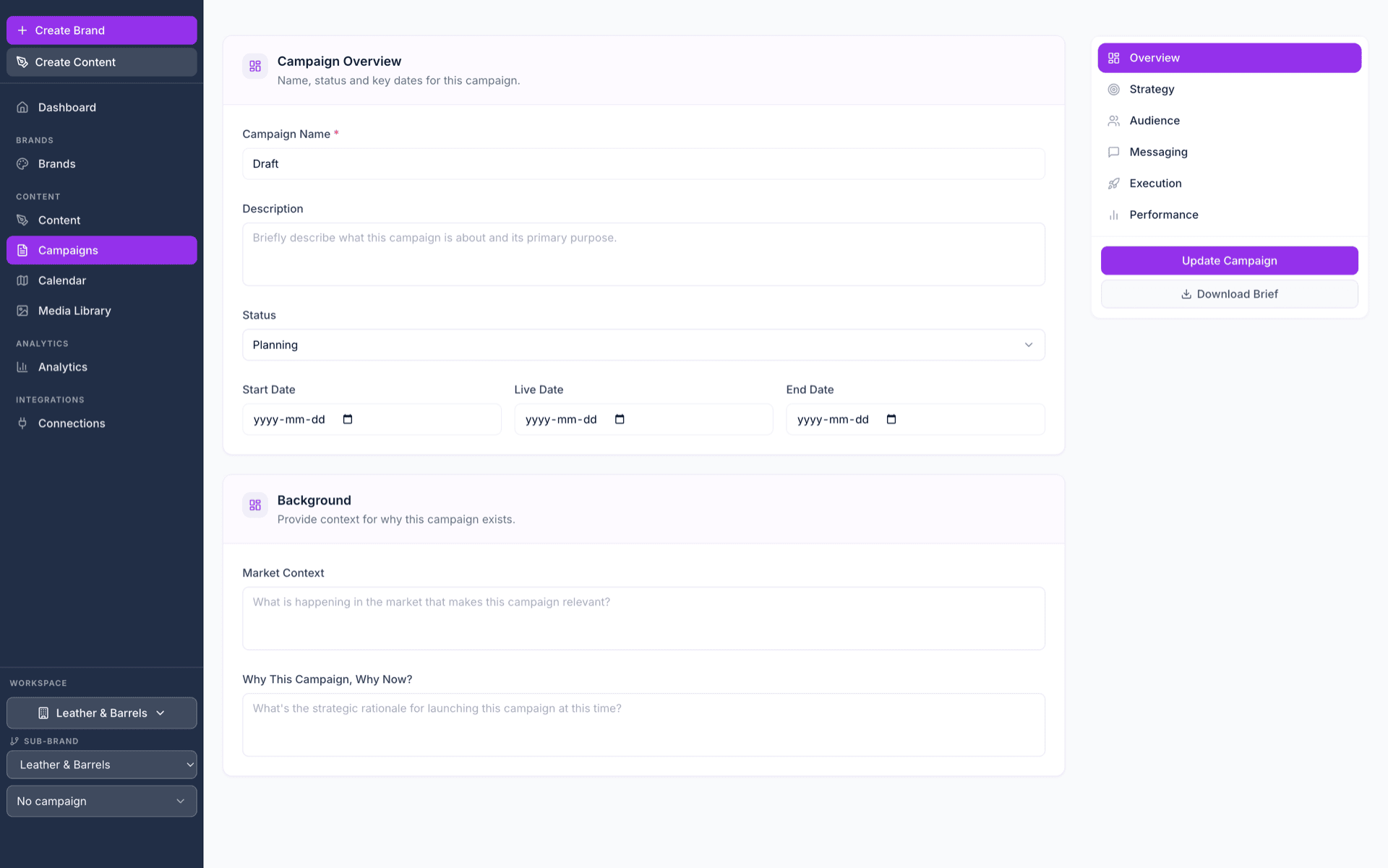Open the Sub-Brand dropdown
This screenshot has height=868, width=1388.
pyautogui.click(x=101, y=764)
